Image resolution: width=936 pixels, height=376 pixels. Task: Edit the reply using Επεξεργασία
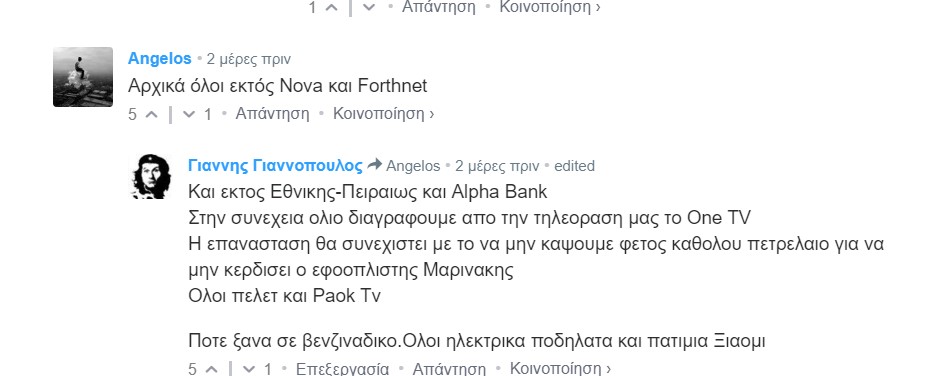tap(343, 369)
